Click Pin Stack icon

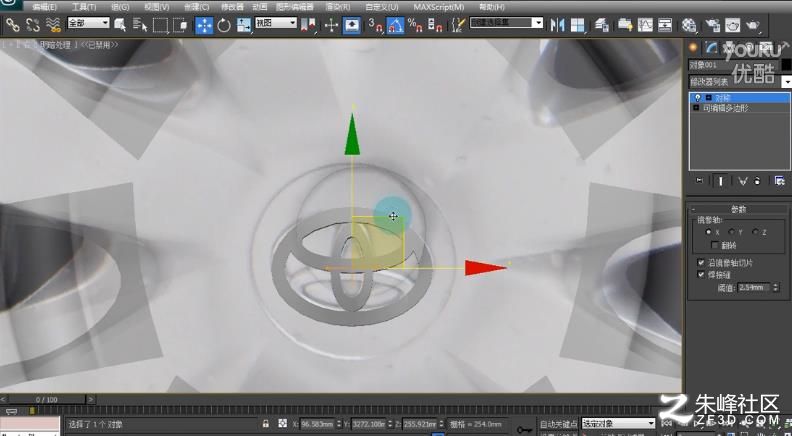point(699,181)
